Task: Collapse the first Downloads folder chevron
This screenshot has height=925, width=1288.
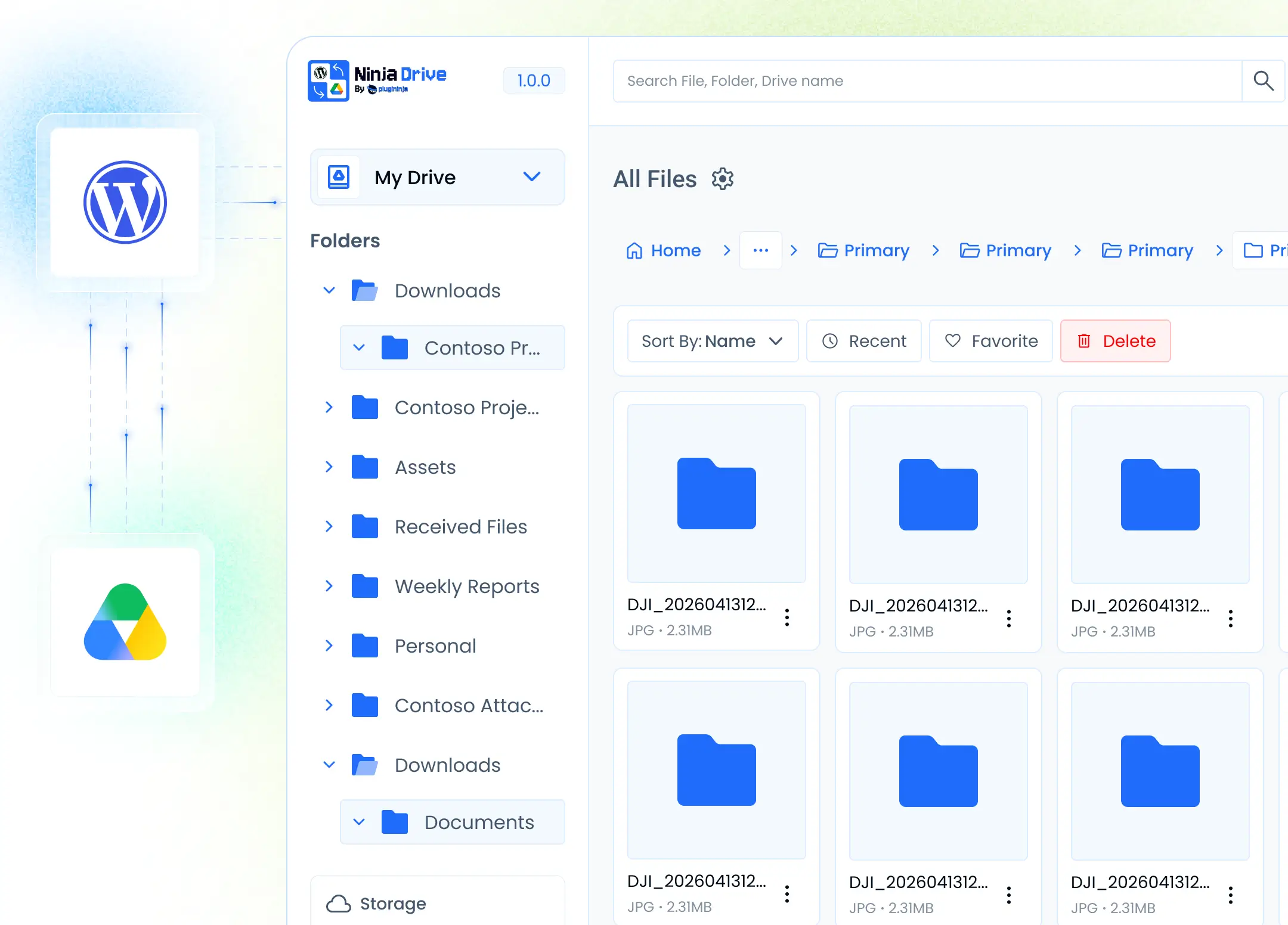Action: tap(329, 290)
